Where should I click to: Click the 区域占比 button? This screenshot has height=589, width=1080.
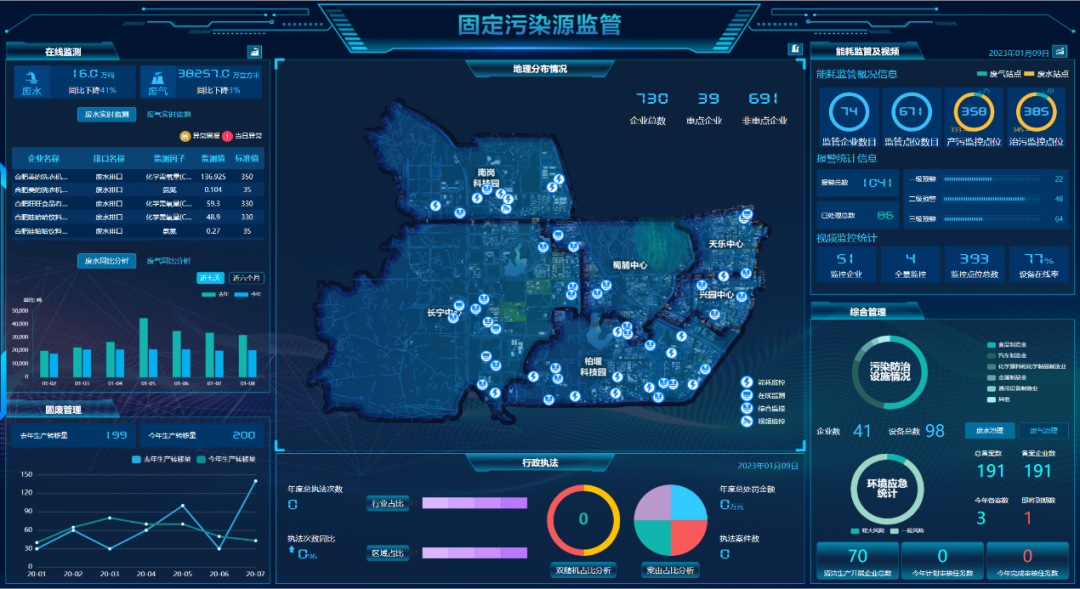pos(388,552)
